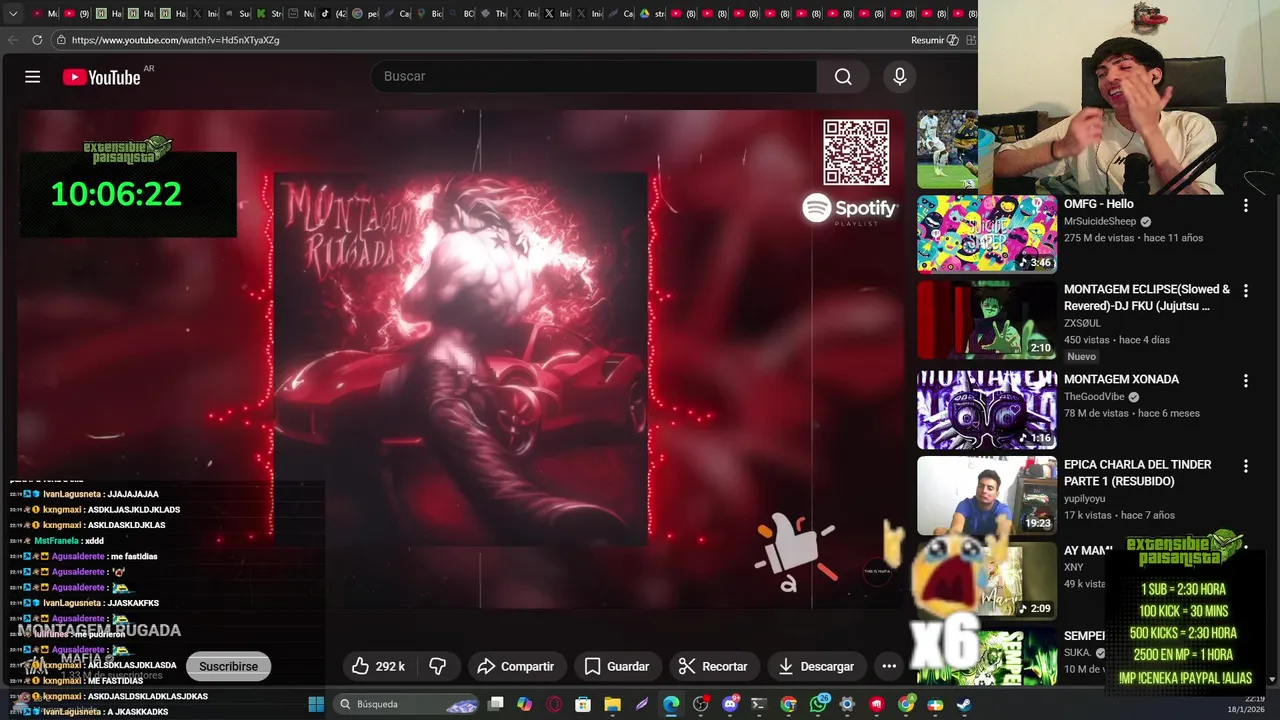Screen dimensions: 1280x720
Task: Switch to the Google Drive 'str' tab
Action: point(653,14)
